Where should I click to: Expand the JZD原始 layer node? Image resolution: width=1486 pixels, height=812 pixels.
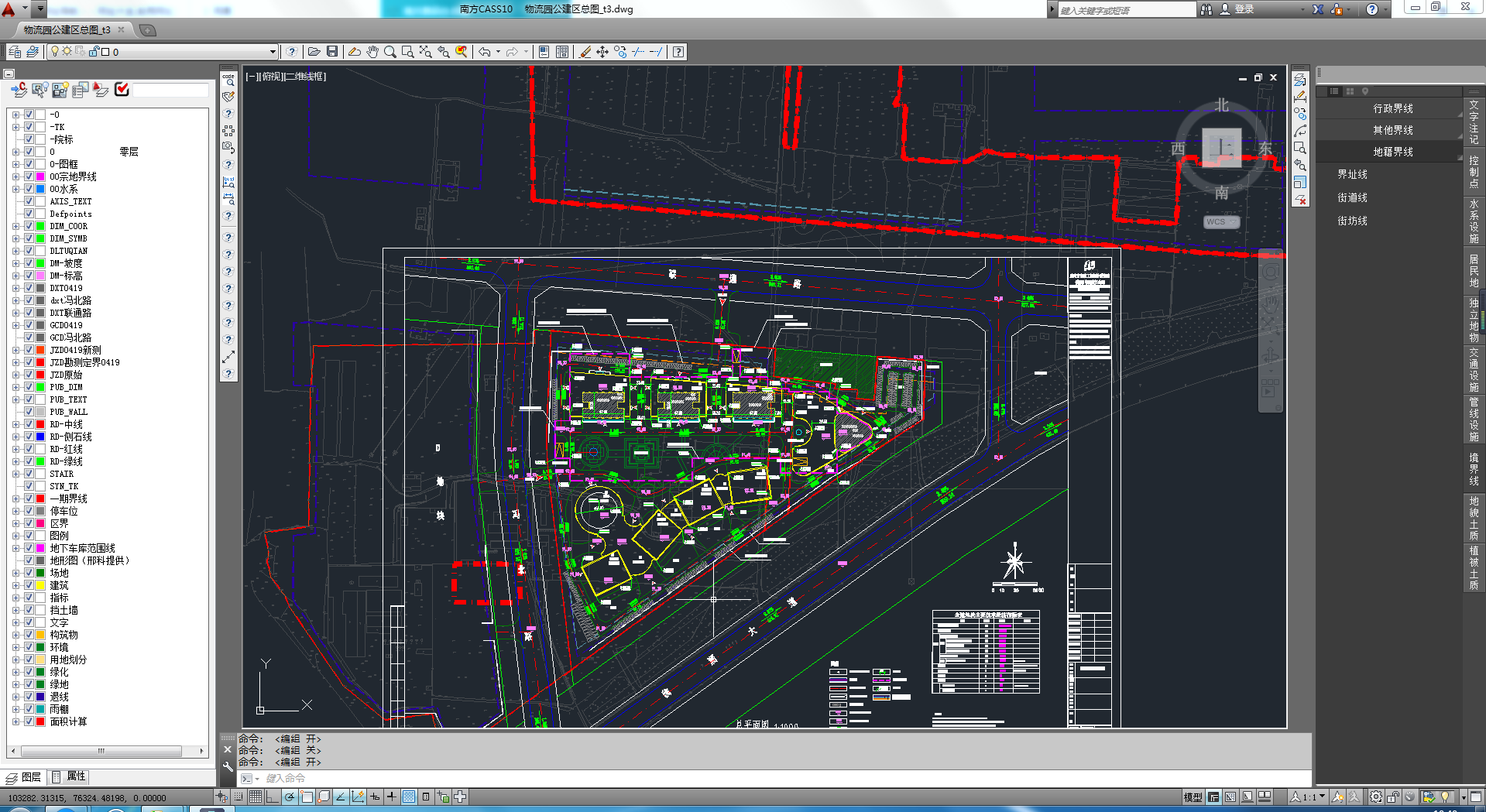pos(15,375)
